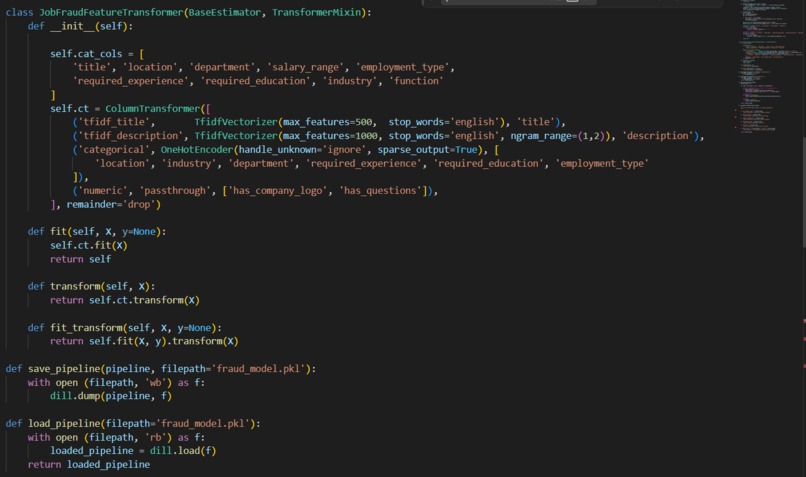Click the 'rb' file mode string
806x477 pixels.
tap(155, 437)
